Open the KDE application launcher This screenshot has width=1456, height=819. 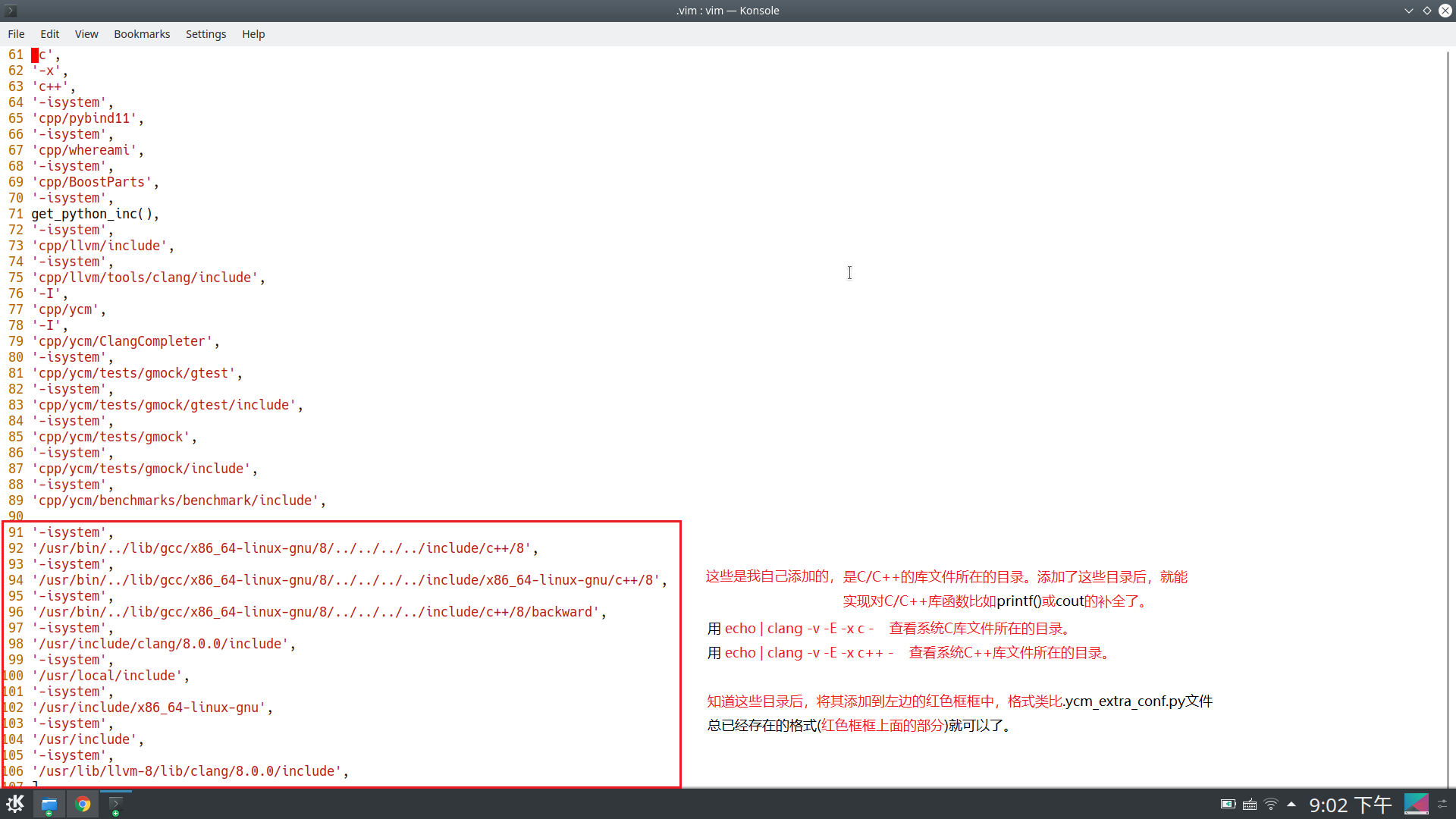click(x=15, y=804)
